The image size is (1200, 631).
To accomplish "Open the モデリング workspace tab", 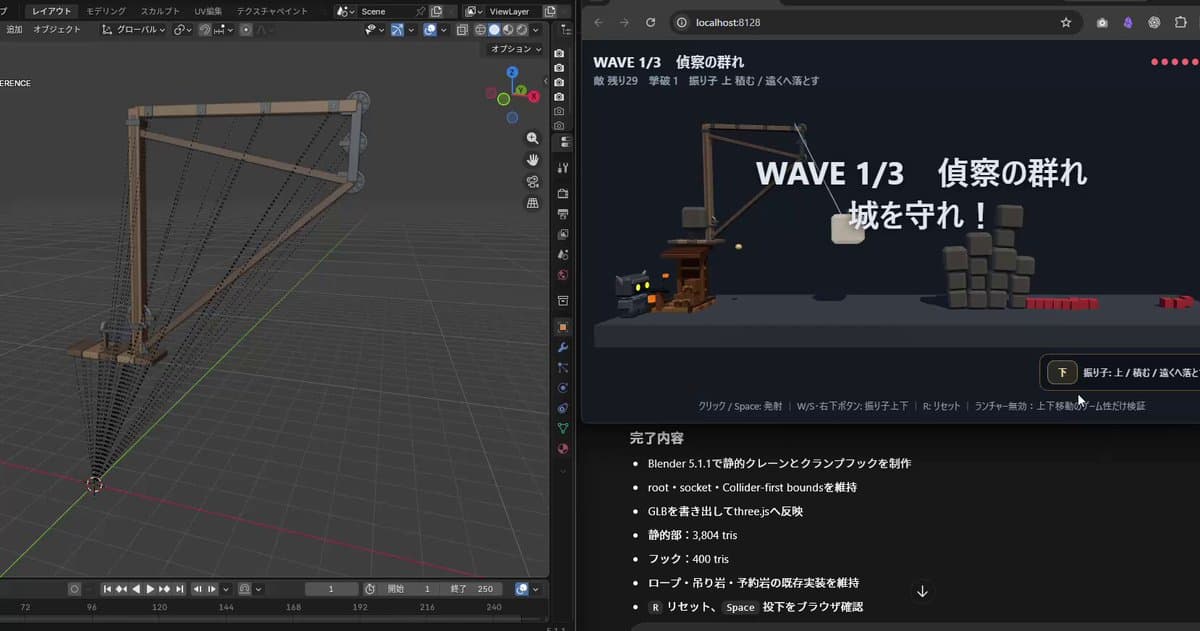I will (106, 11).
